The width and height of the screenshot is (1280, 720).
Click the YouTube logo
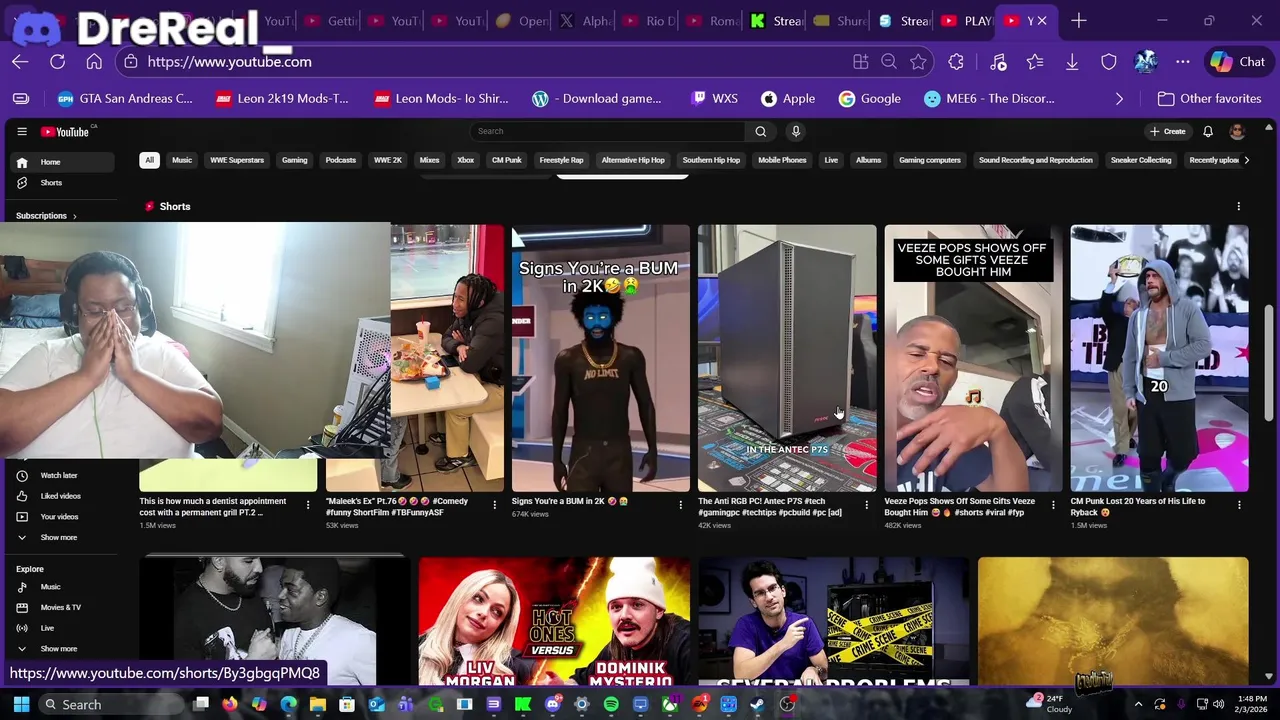click(66, 131)
